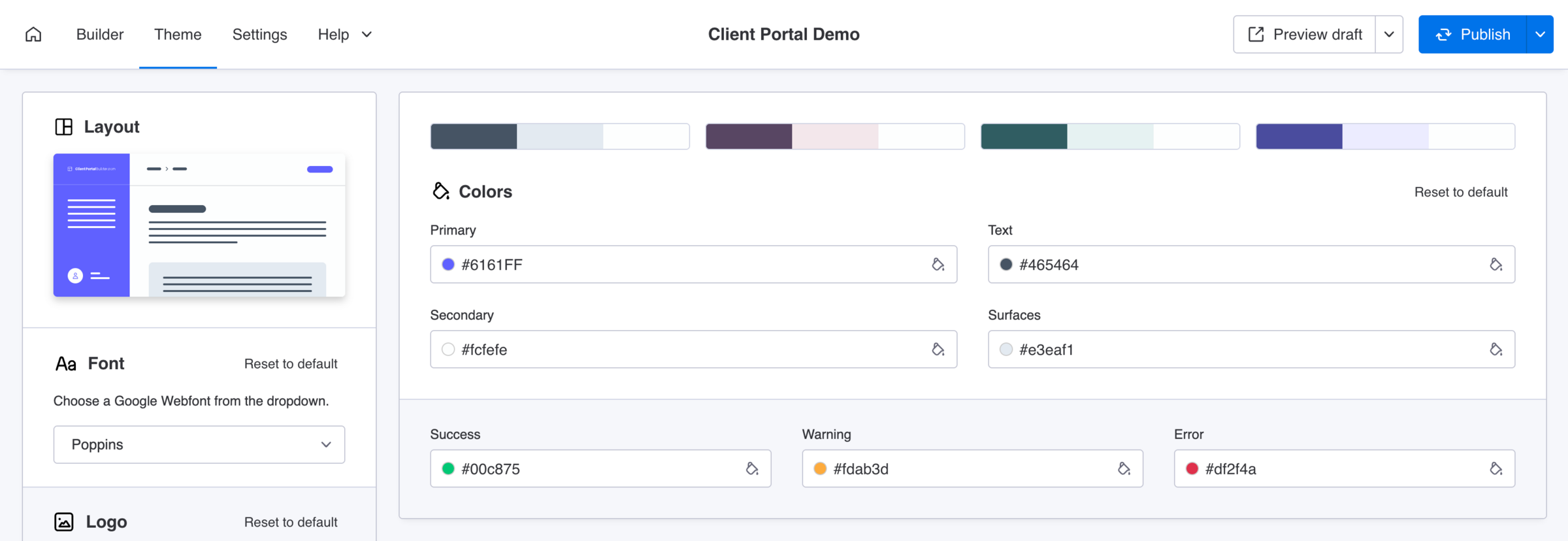Open the Success color paint bucket picker
The height and width of the screenshot is (541, 1568).
point(752,468)
